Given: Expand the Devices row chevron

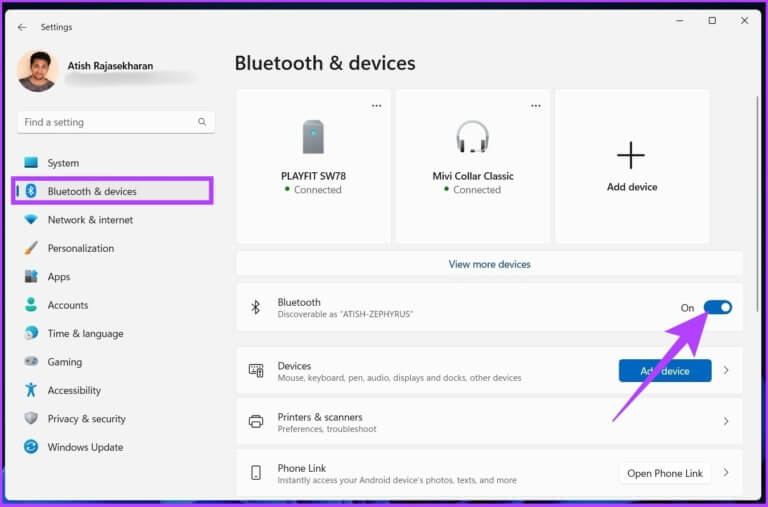Looking at the screenshot, I should (726, 370).
